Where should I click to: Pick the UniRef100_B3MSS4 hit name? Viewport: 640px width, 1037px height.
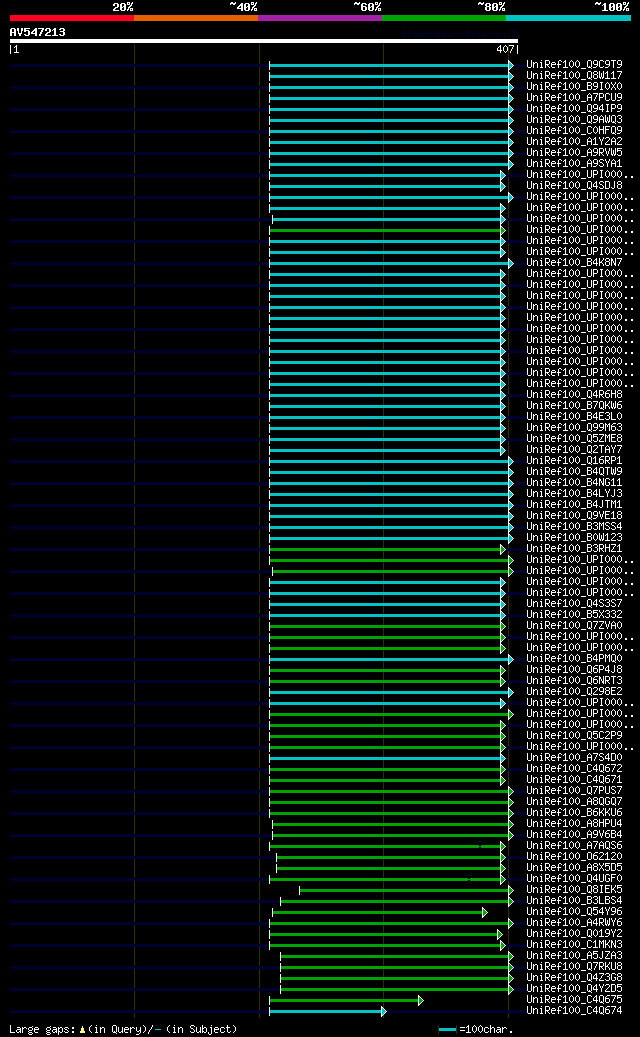tap(574, 526)
